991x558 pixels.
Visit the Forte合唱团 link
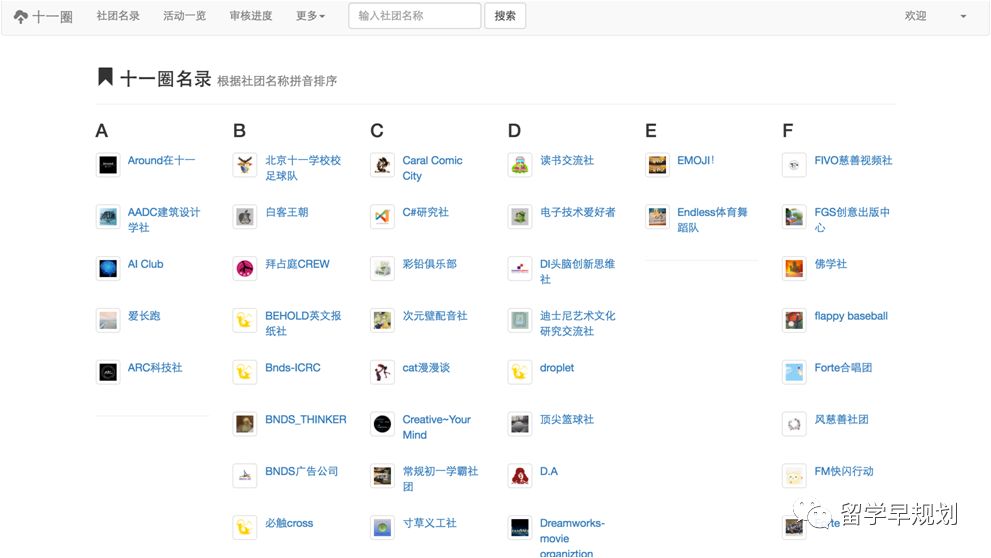[843, 368]
